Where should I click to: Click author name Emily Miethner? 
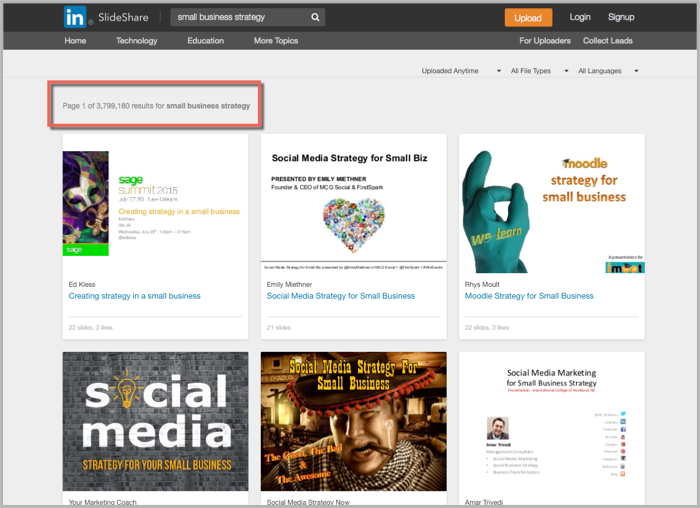point(289,284)
